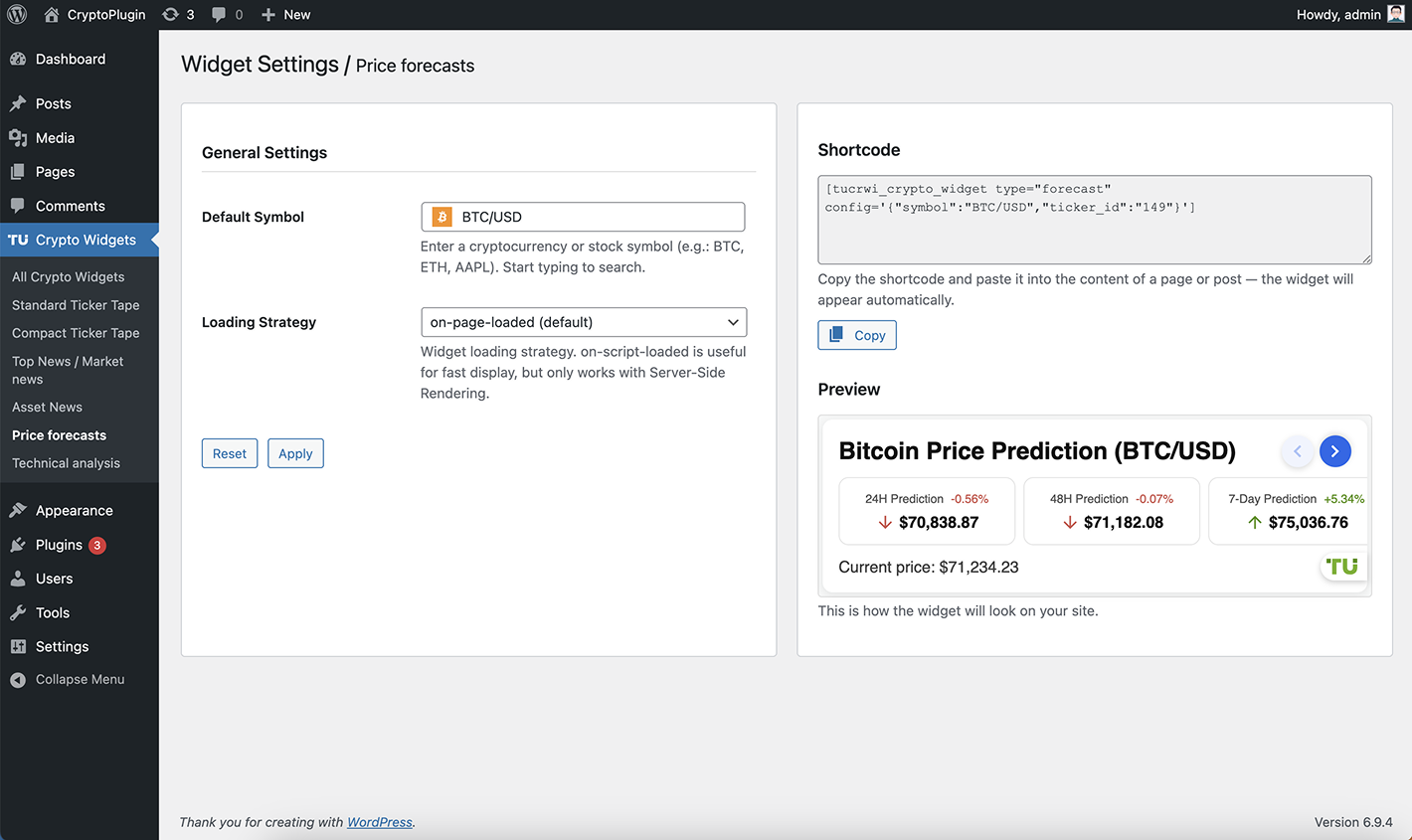Switch to Technical analysis settings
Image resolution: width=1412 pixels, height=840 pixels.
65,462
